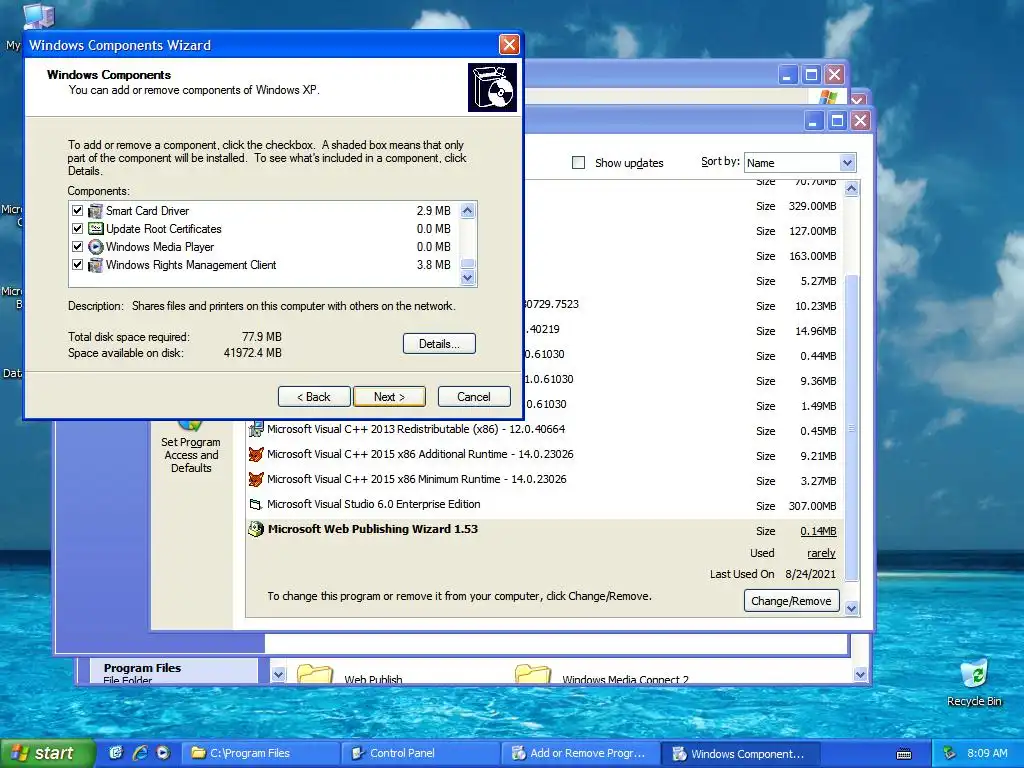Image resolution: width=1024 pixels, height=768 pixels.
Task: Click the 'rarely' usage link
Action: coord(821,554)
